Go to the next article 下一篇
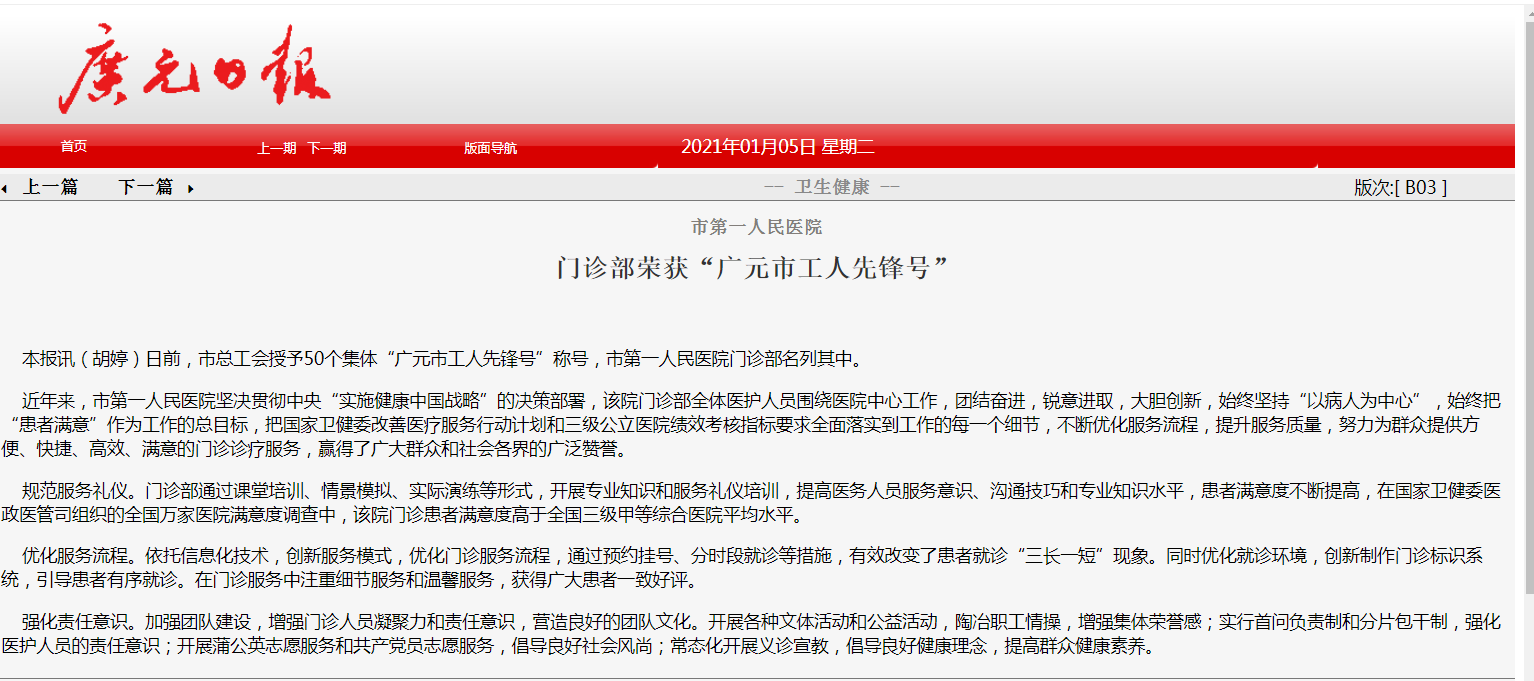 tap(145, 187)
